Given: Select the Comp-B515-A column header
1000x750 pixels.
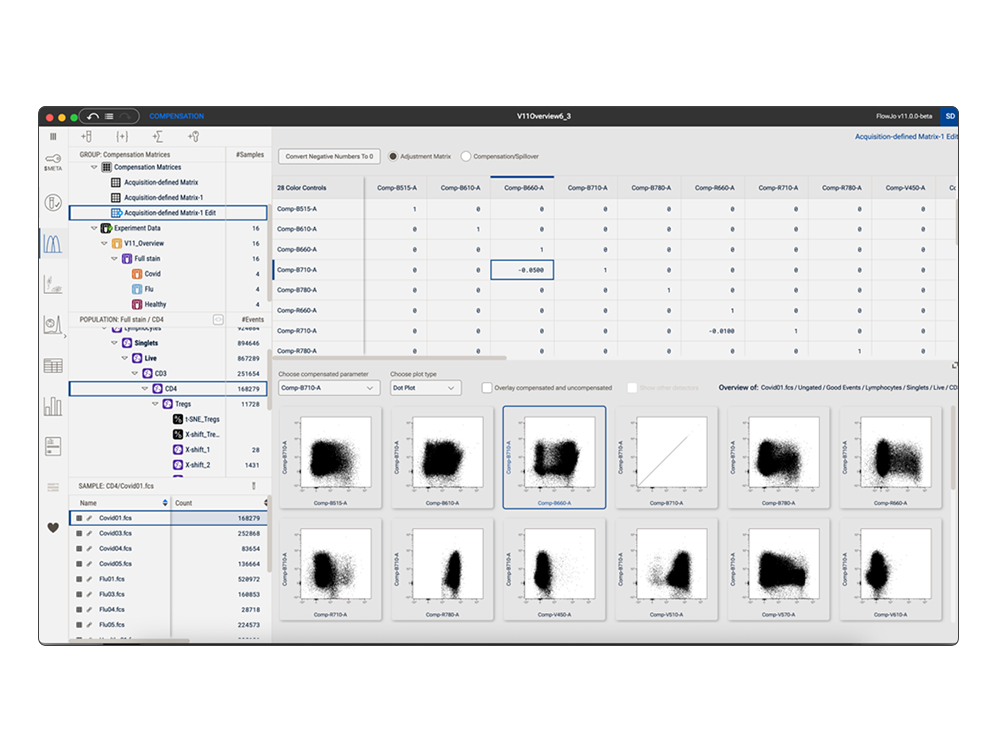Looking at the screenshot, I should pyautogui.click(x=397, y=188).
